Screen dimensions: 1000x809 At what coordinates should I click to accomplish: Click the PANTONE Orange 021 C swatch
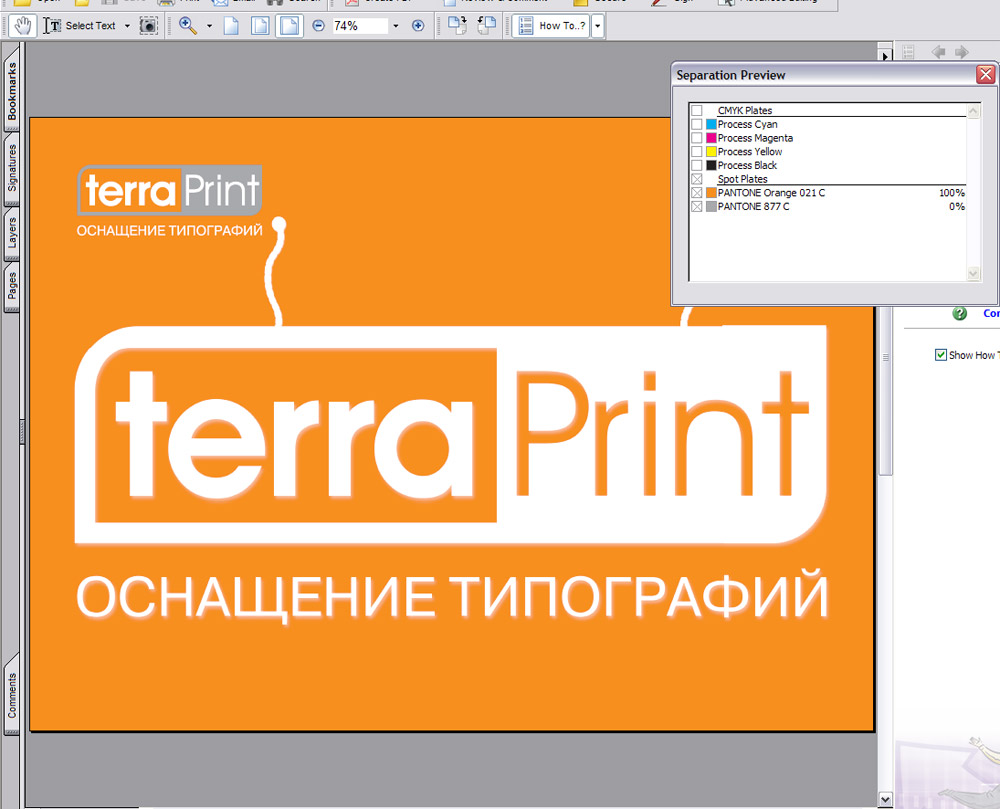point(711,193)
